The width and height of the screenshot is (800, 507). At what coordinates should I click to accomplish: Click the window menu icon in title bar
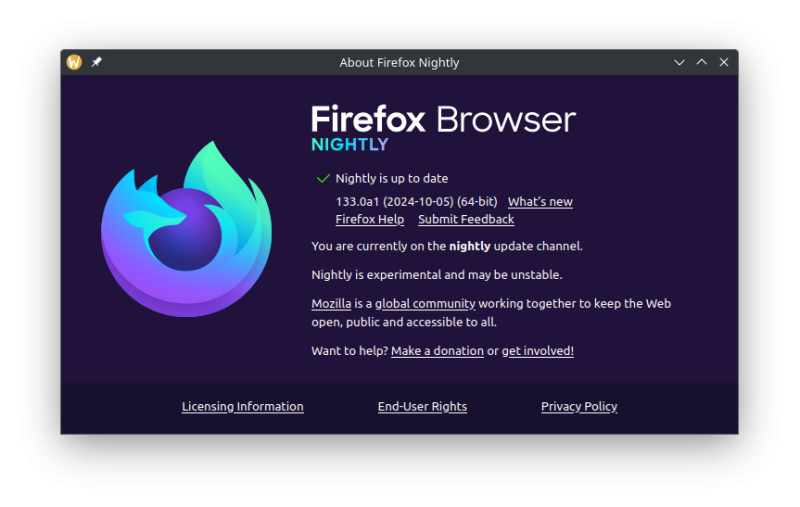click(x=74, y=62)
